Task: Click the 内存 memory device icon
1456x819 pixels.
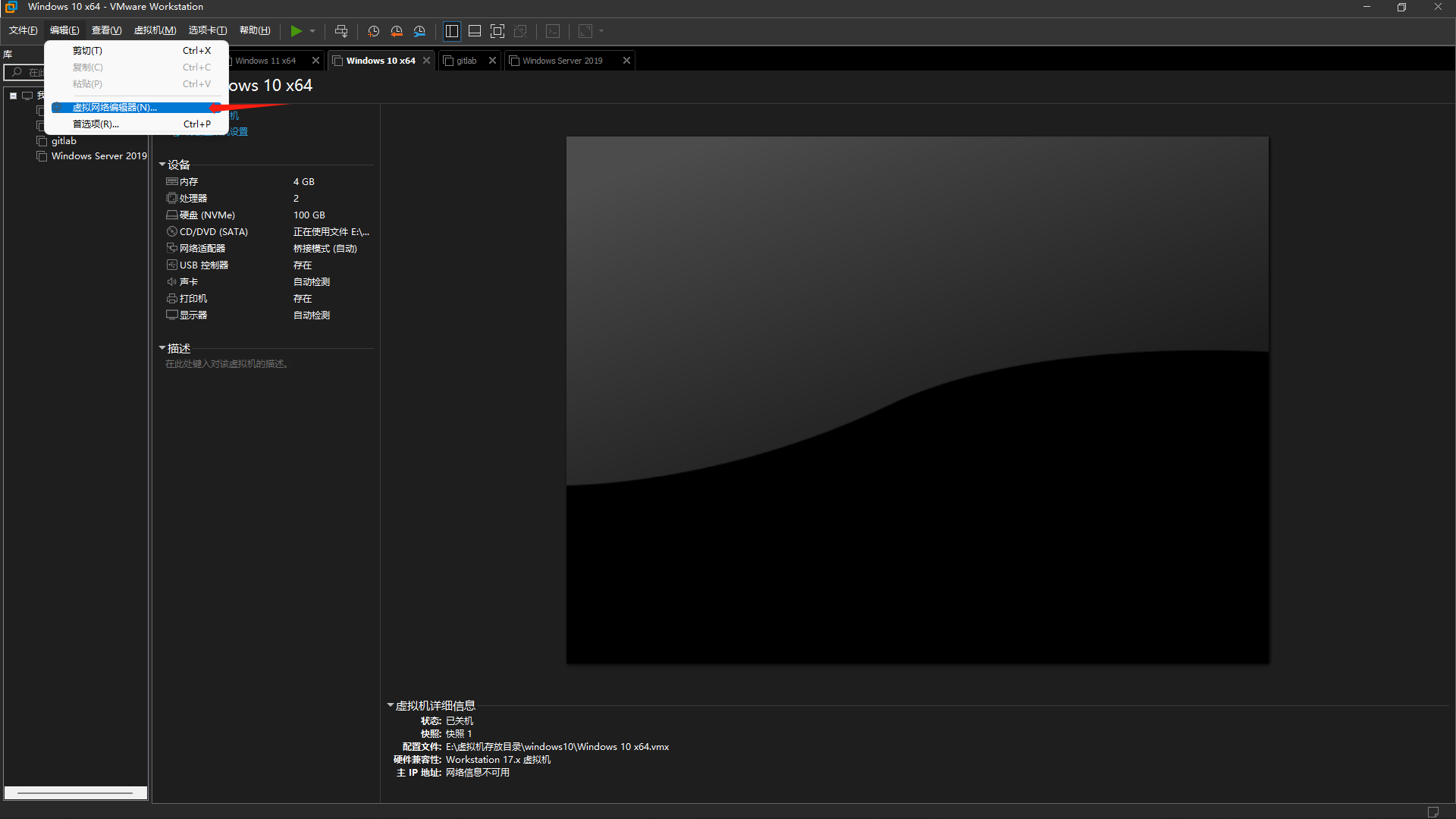Action: click(172, 182)
